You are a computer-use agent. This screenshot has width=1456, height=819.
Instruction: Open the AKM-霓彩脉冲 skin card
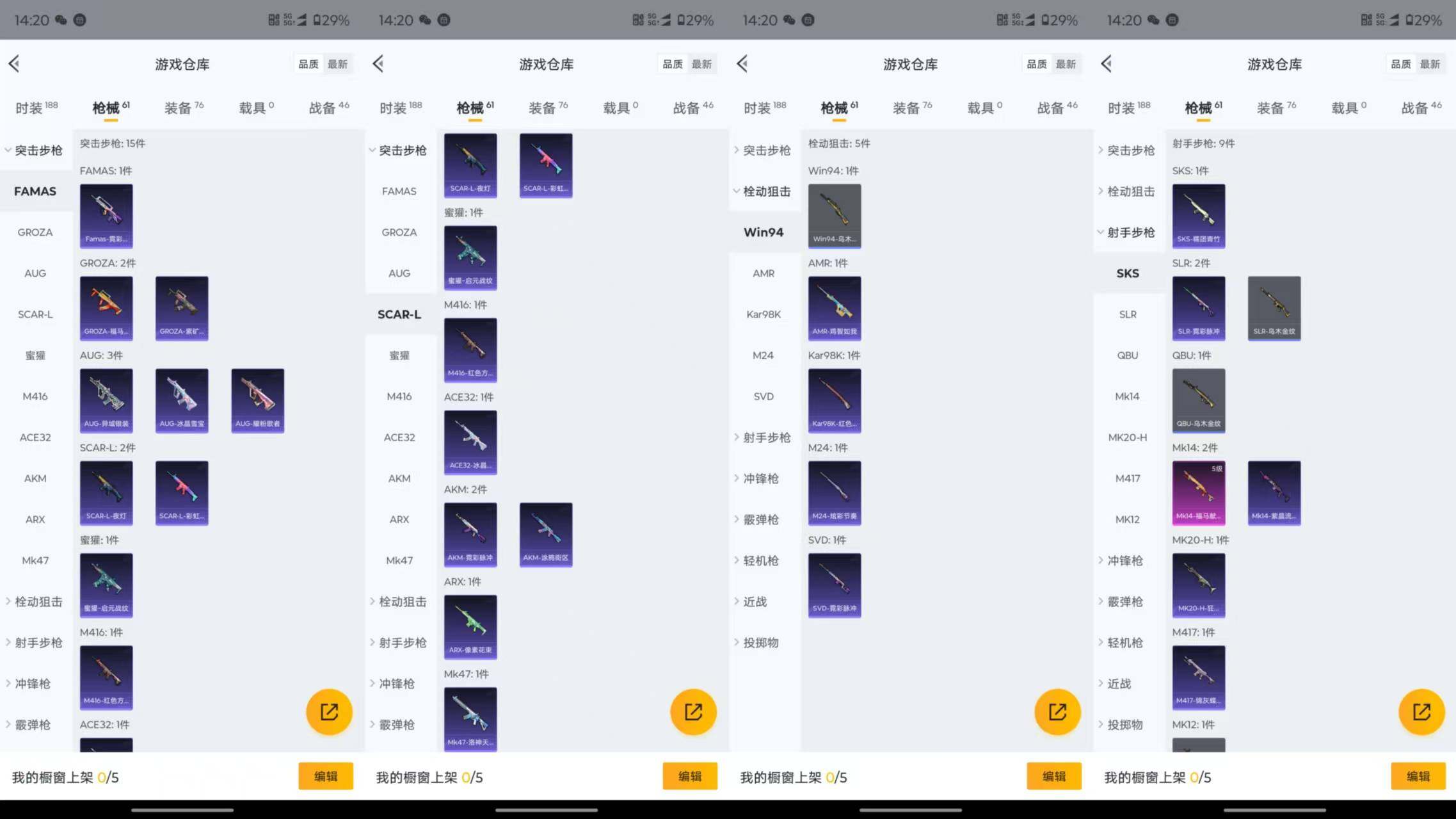click(470, 535)
